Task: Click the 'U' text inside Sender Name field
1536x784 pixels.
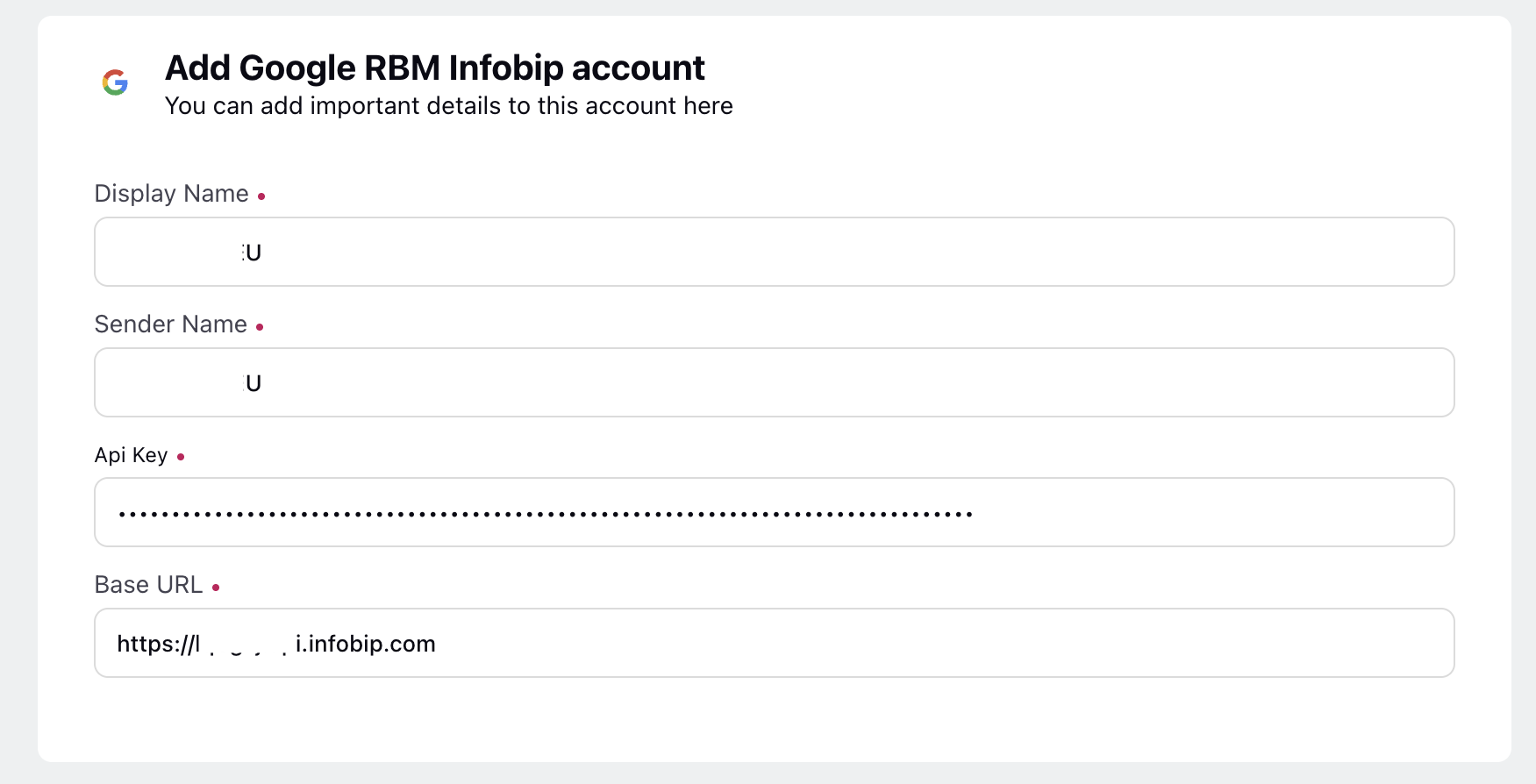Action: point(254,383)
